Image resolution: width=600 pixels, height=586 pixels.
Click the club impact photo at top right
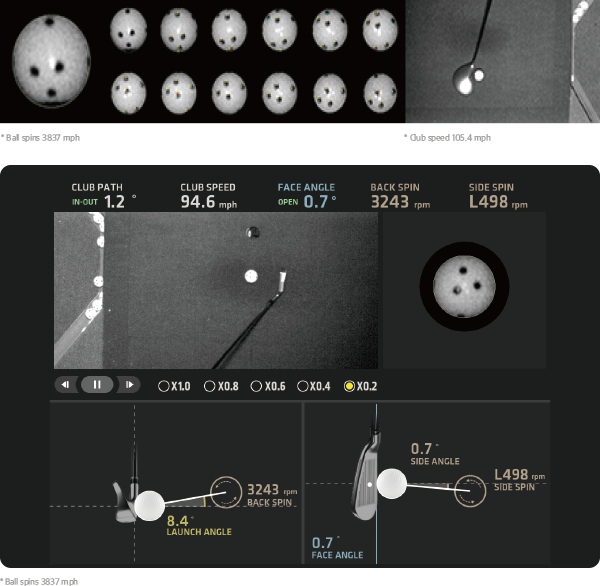(x=502, y=61)
